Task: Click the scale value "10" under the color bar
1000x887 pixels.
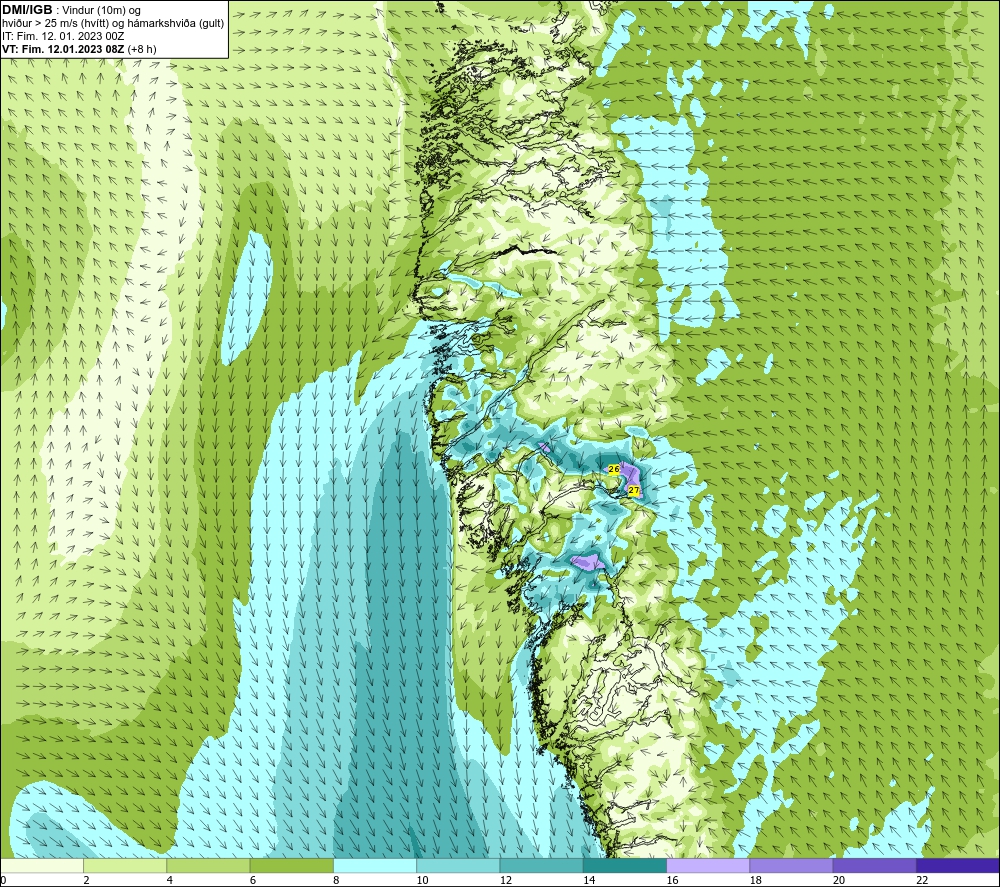Action: 422,880
